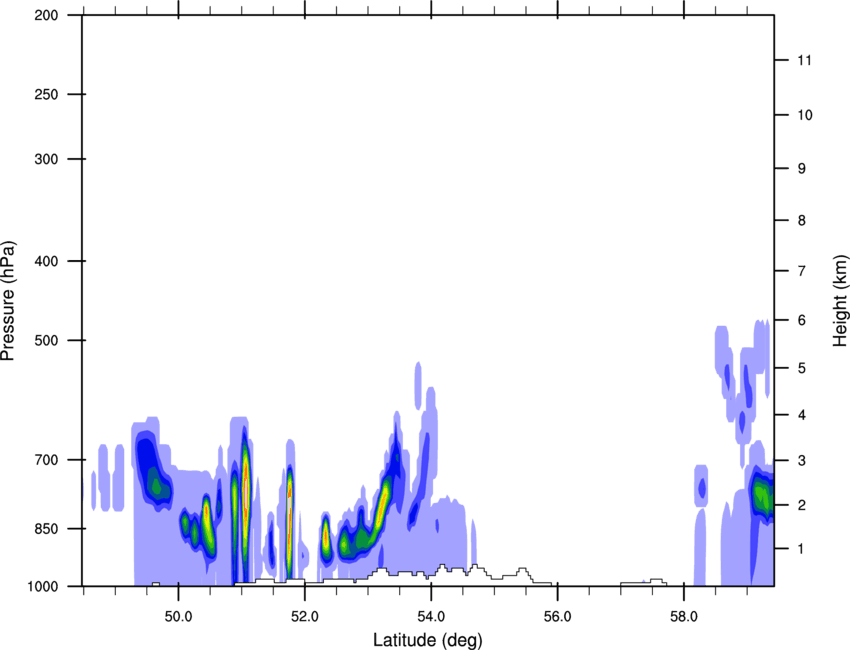
Task: Select the 850 pressure tick label
Action: click(46, 529)
